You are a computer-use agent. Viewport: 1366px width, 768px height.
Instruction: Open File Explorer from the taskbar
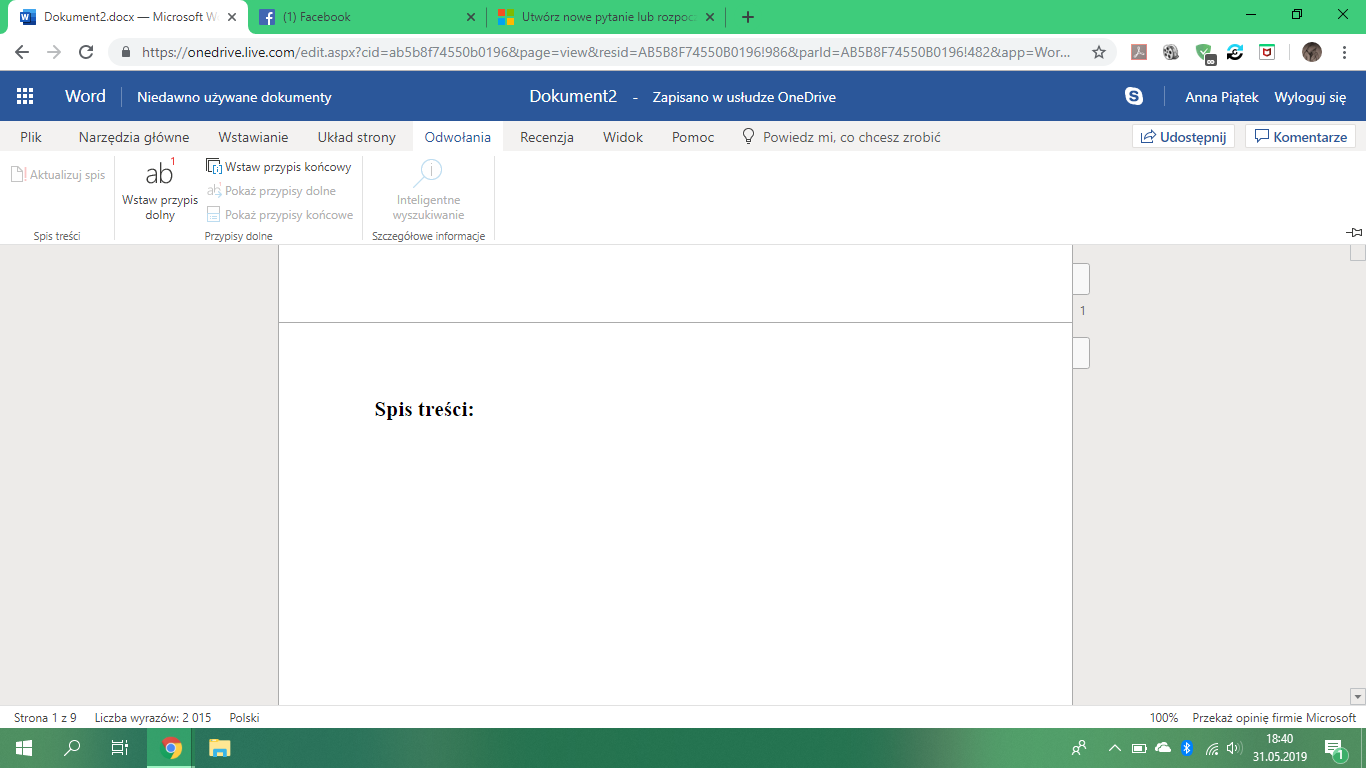tap(219, 748)
